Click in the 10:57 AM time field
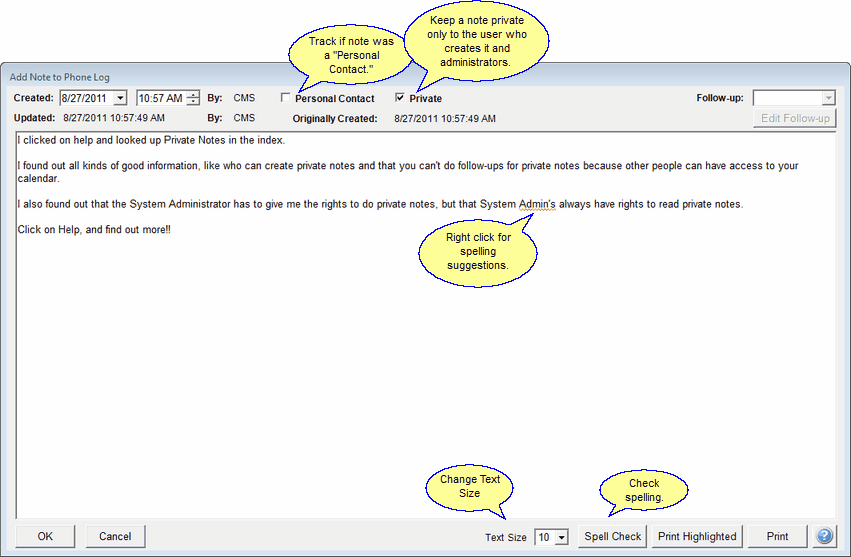Screen dimensions: 851x557 point(160,98)
